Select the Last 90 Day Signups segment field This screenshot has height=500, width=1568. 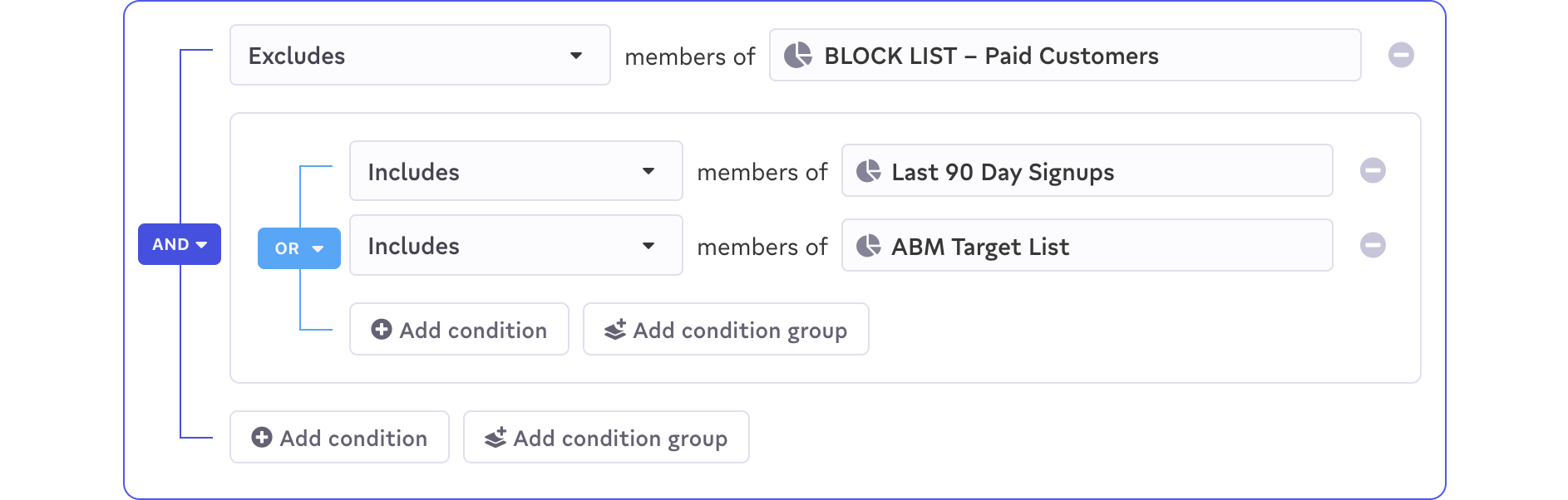coord(1087,171)
